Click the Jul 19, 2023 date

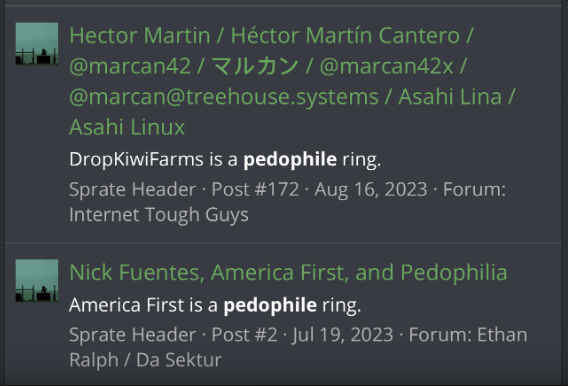343,335
